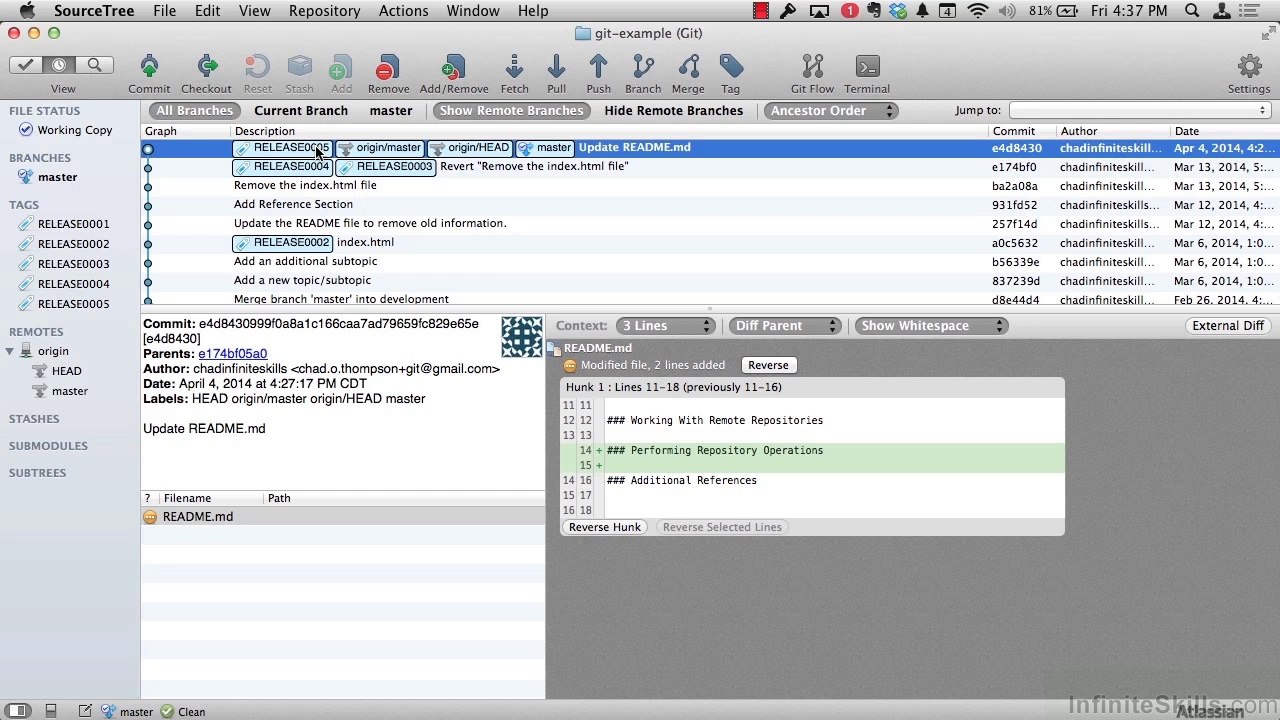Show All Branches in the log
This screenshot has width=1280, height=720.
tap(194, 111)
